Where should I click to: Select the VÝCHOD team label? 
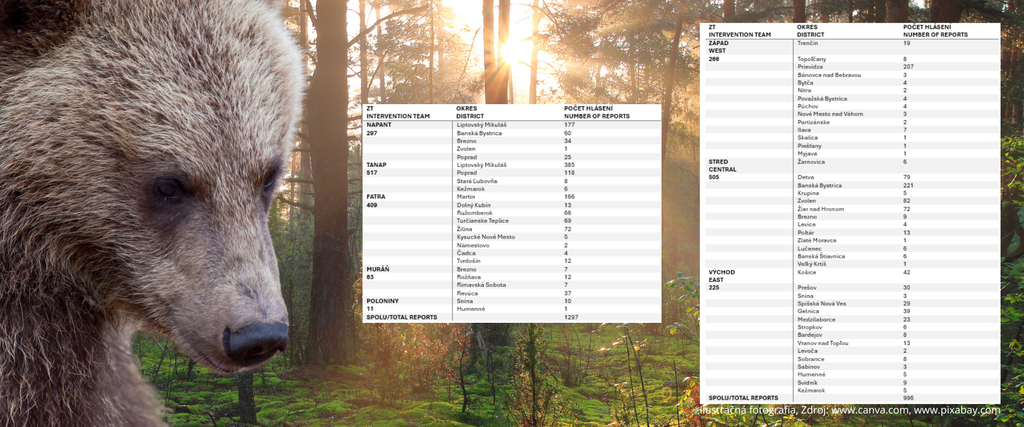click(722, 272)
